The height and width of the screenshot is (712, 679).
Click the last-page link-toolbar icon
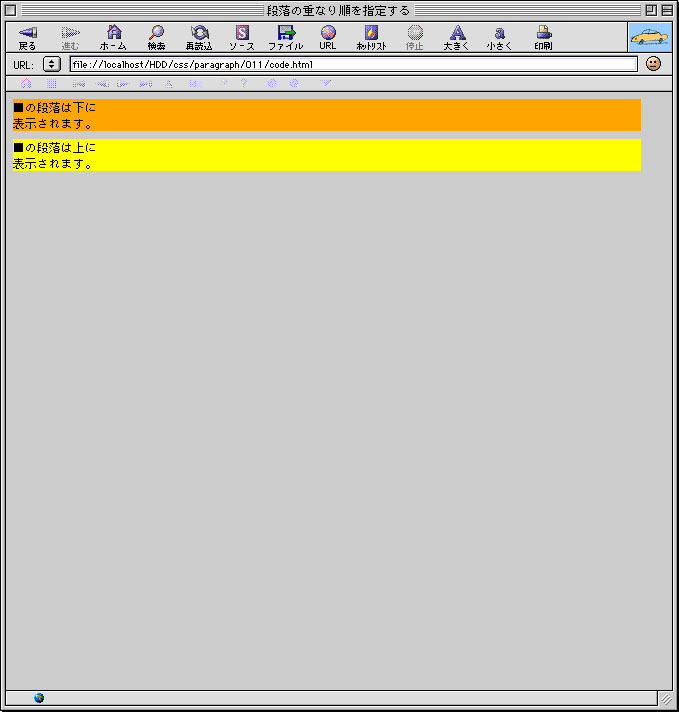pyautogui.click(x=146, y=84)
